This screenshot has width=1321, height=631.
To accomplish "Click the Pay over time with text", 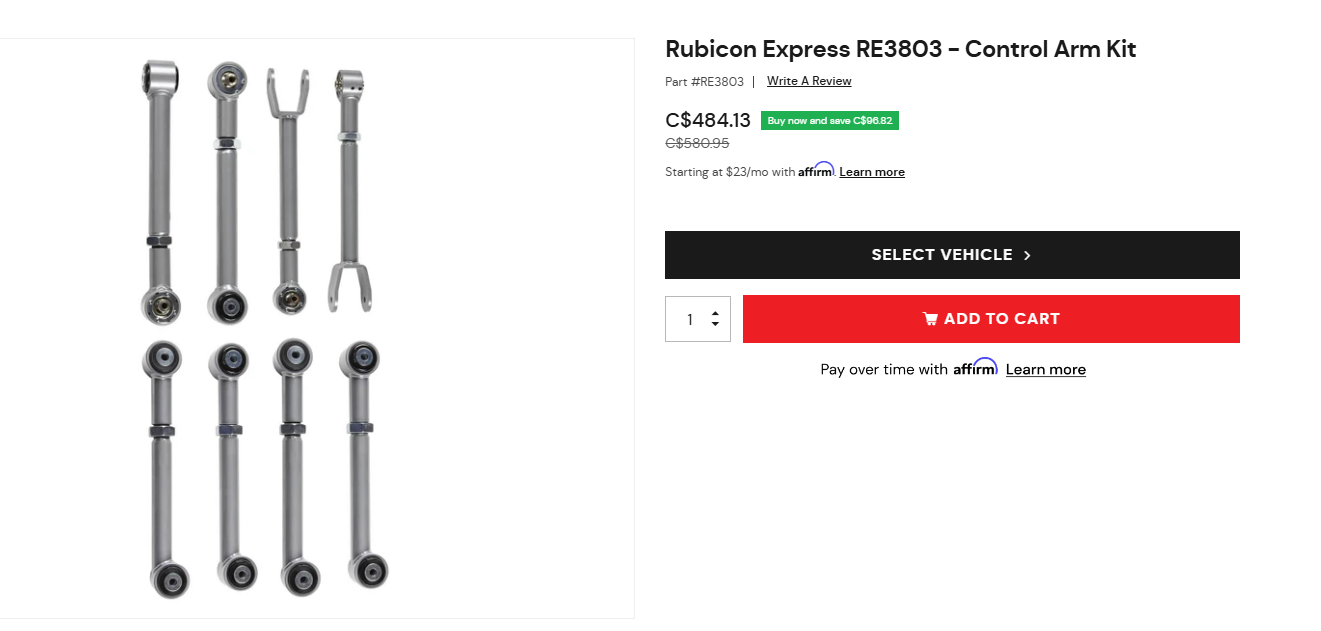I will pyautogui.click(x=883, y=370).
